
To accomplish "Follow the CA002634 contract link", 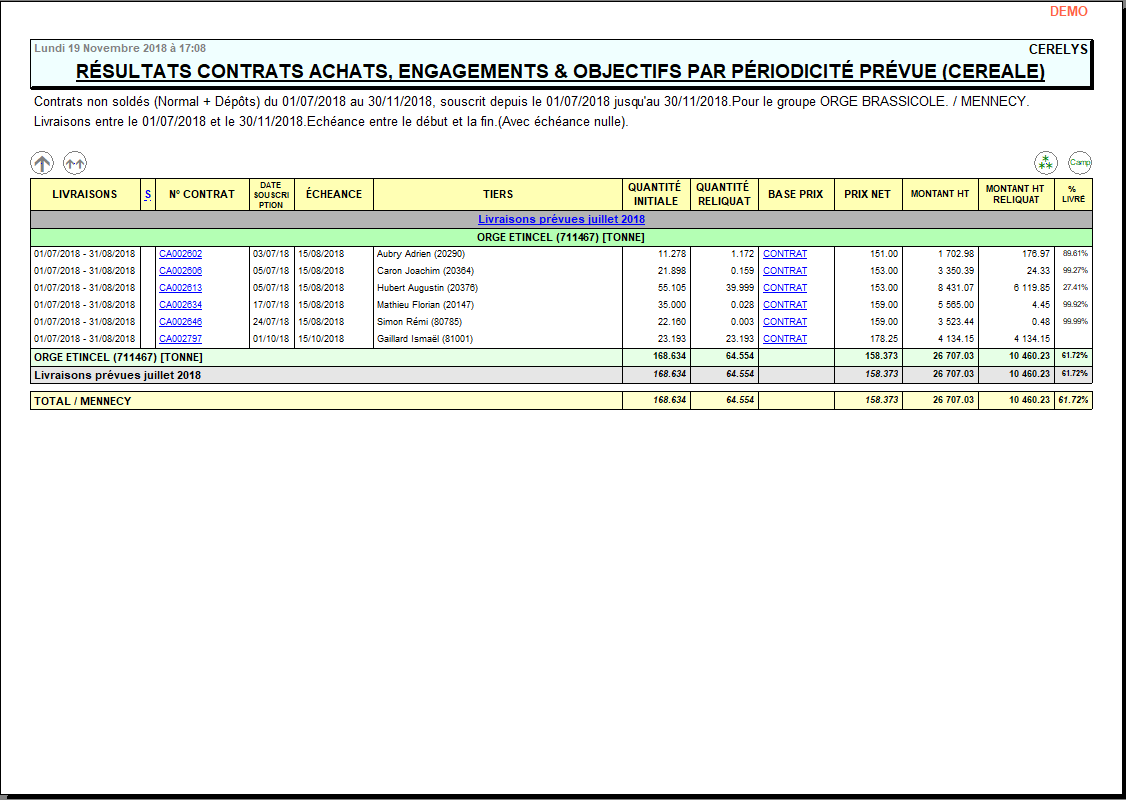I will (x=180, y=305).
